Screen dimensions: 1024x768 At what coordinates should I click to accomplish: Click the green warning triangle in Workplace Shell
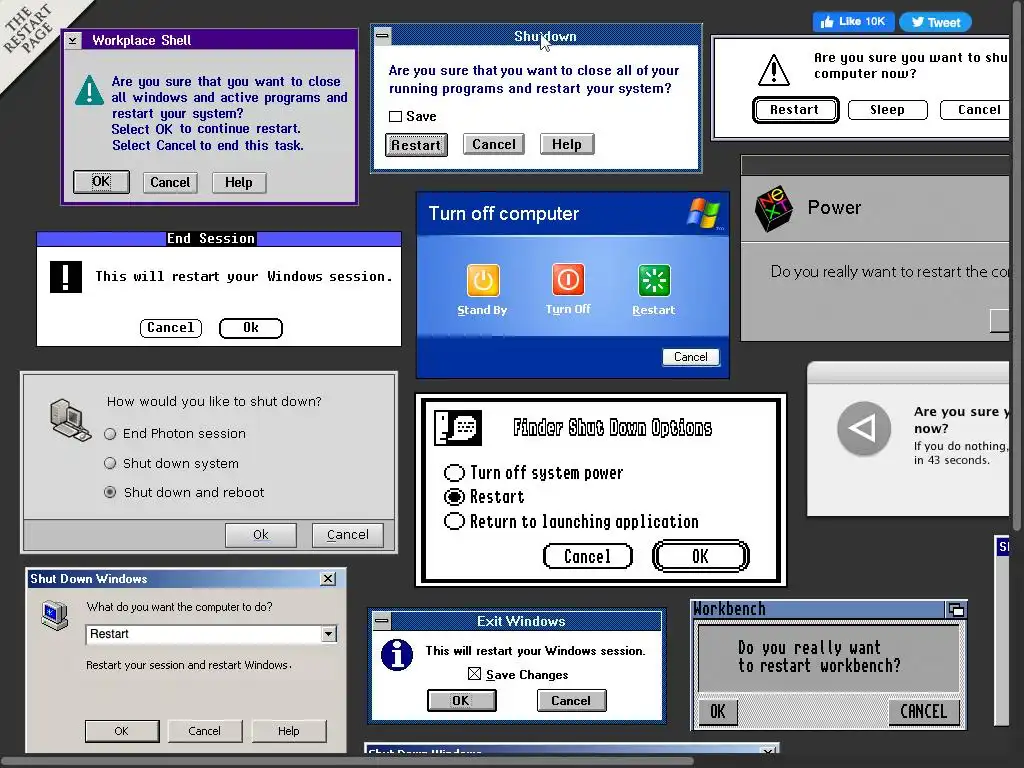89,90
